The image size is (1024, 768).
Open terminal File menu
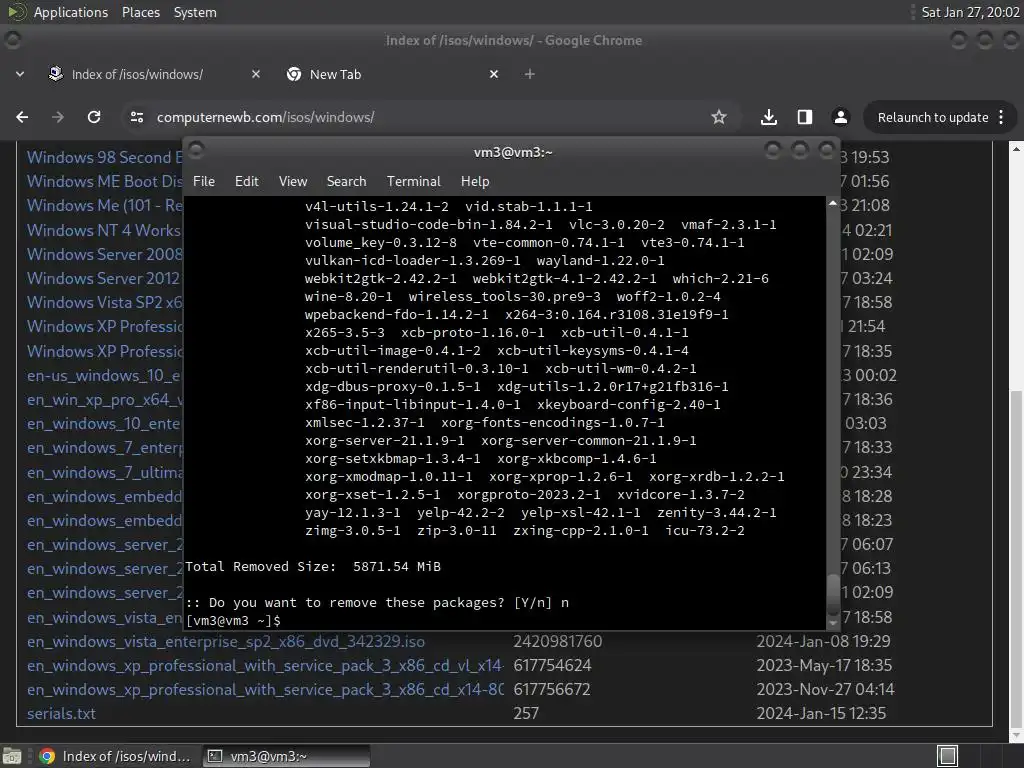(204, 181)
